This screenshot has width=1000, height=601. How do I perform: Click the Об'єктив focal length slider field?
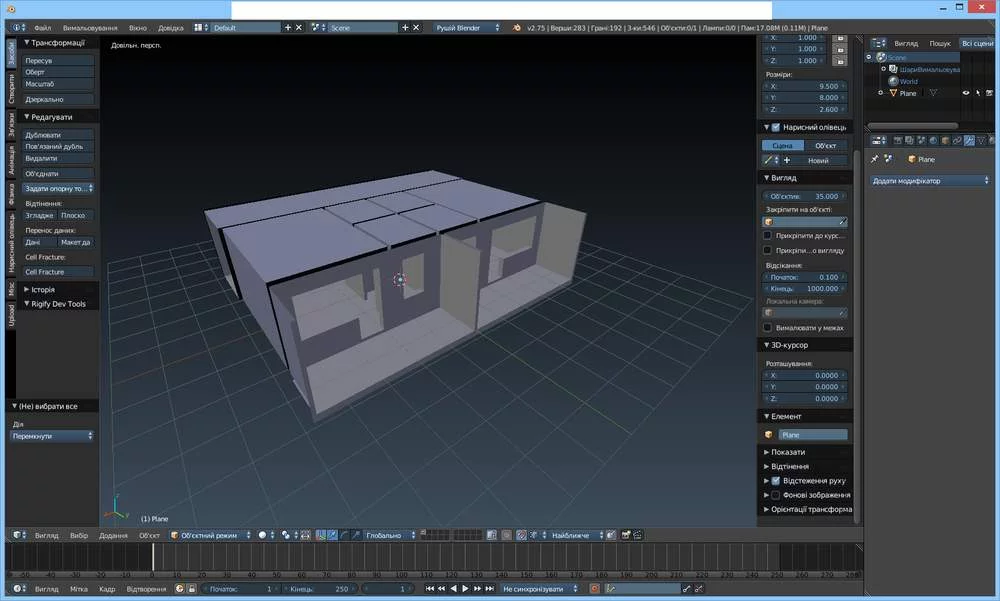tap(805, 196)
